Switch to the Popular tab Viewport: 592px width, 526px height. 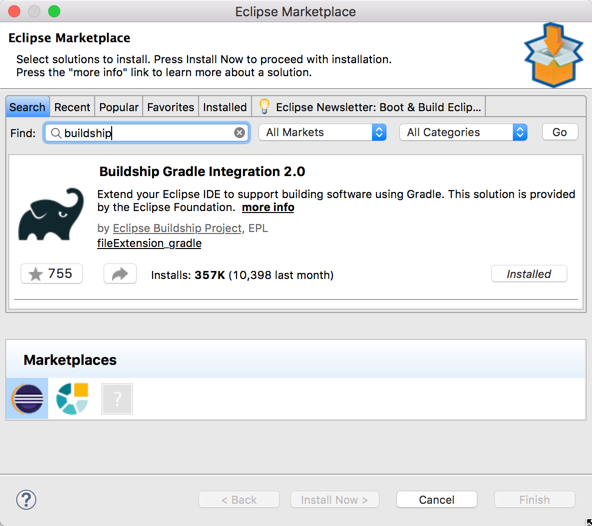point(119,107)
